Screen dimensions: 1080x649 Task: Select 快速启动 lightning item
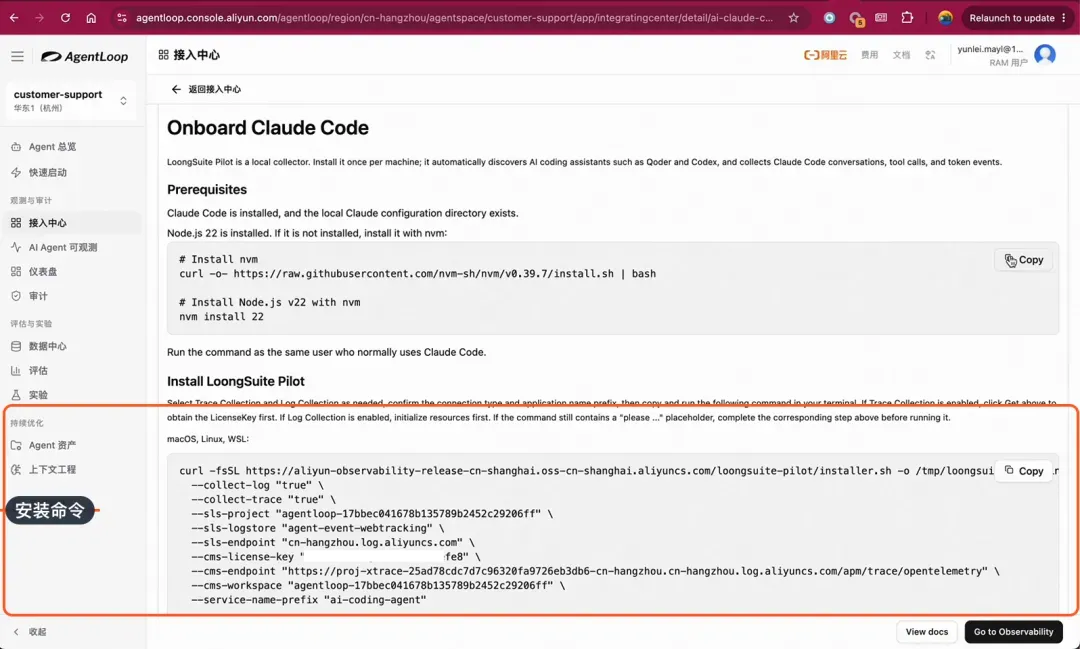40,172
